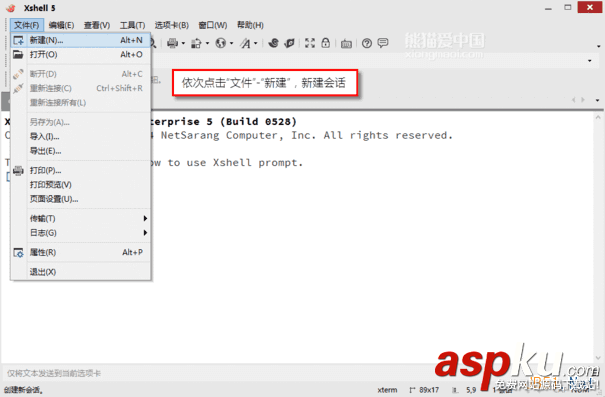The width and height of the screenshot is (605, 397).
Task: Choose 导入(I)... from the menu
Action: [81, 137]
